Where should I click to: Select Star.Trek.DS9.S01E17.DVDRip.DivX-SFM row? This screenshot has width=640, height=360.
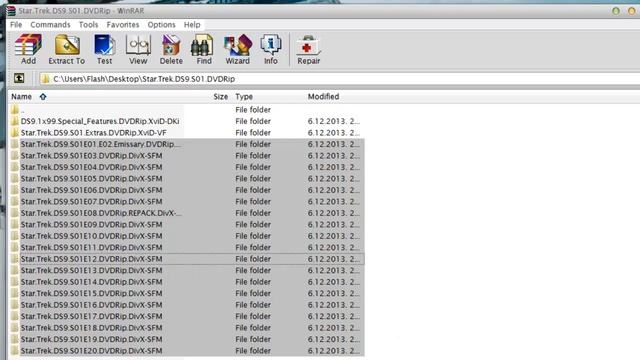(x=186, y=316)
